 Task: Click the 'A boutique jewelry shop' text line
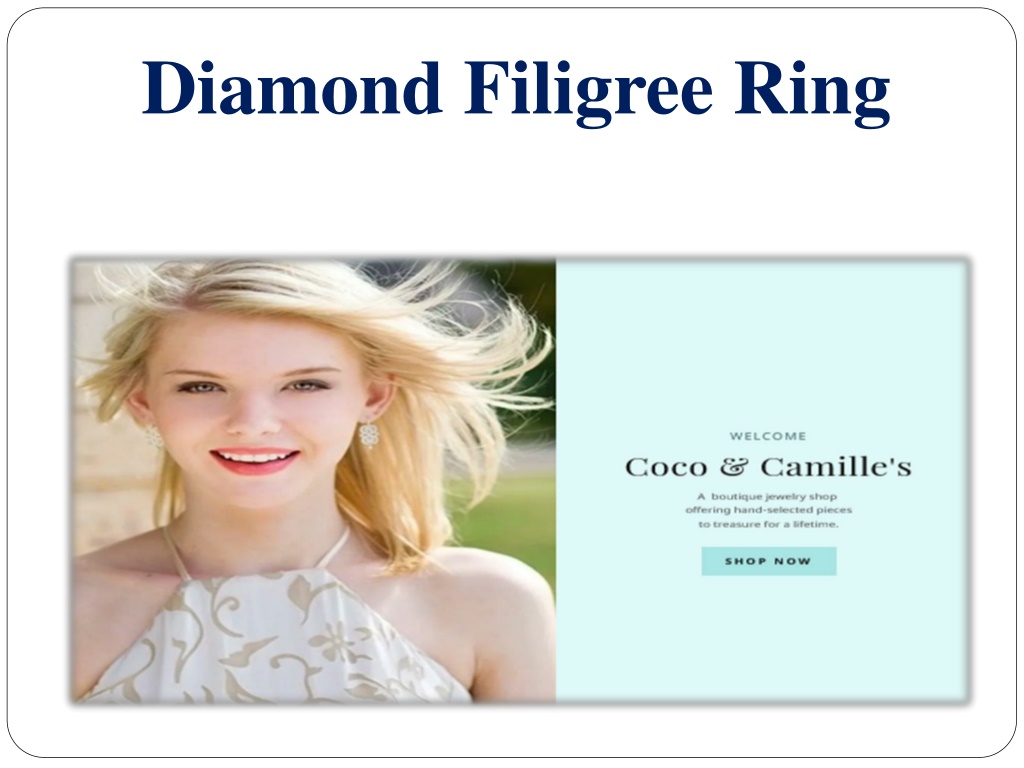tap(767, 496)
